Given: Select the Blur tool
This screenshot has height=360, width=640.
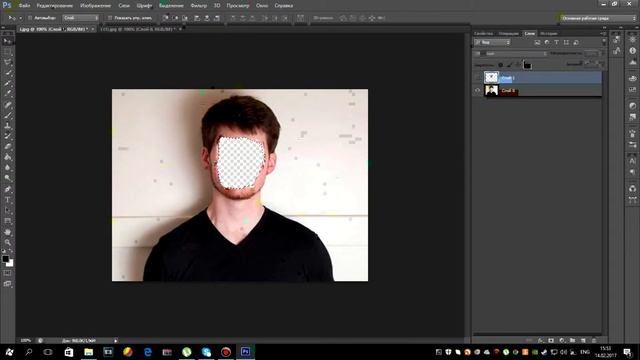Looking at the screenshot, I should [7, 168].
